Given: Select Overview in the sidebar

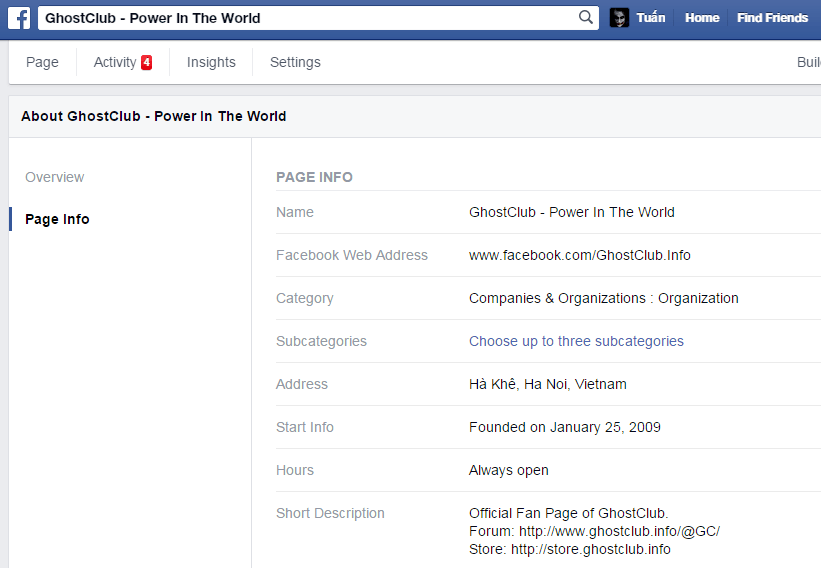Looking at the screenshot, I should (54, 177).
